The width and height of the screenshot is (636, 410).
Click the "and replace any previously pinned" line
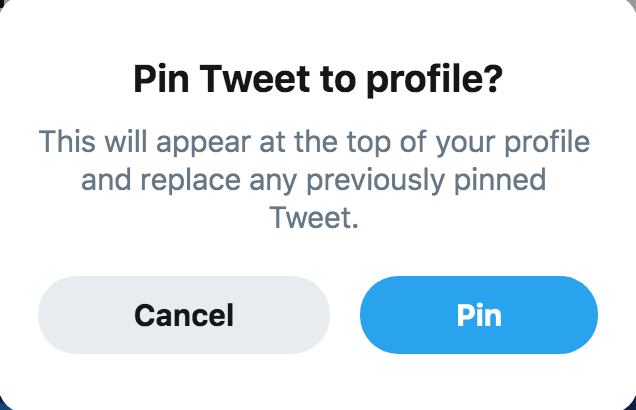coord(315,180)
